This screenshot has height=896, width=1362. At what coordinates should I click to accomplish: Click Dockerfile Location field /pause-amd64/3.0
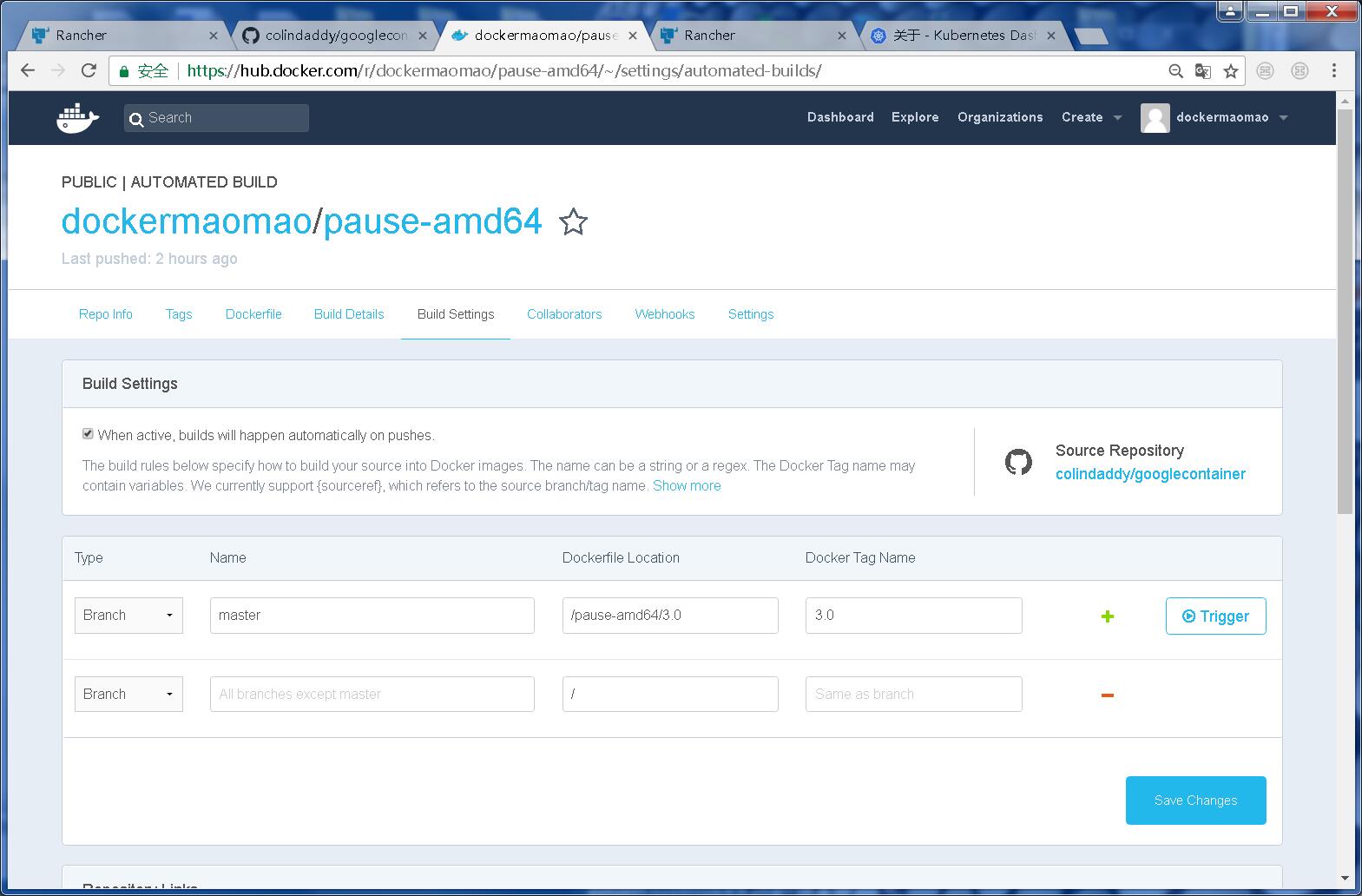click(670, 616)
